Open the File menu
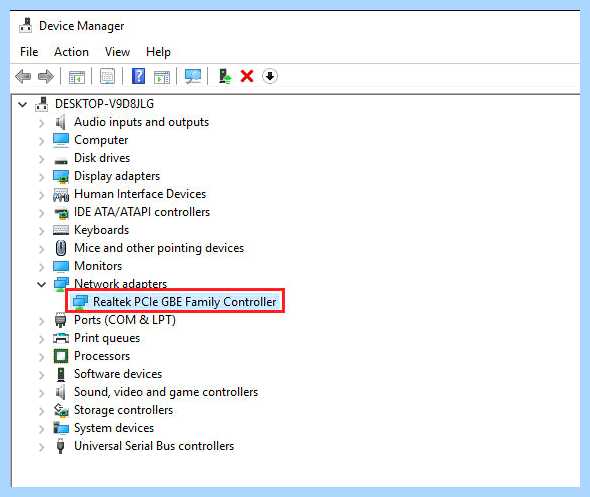Screen dimensions: 590x497 pos(29,52)
